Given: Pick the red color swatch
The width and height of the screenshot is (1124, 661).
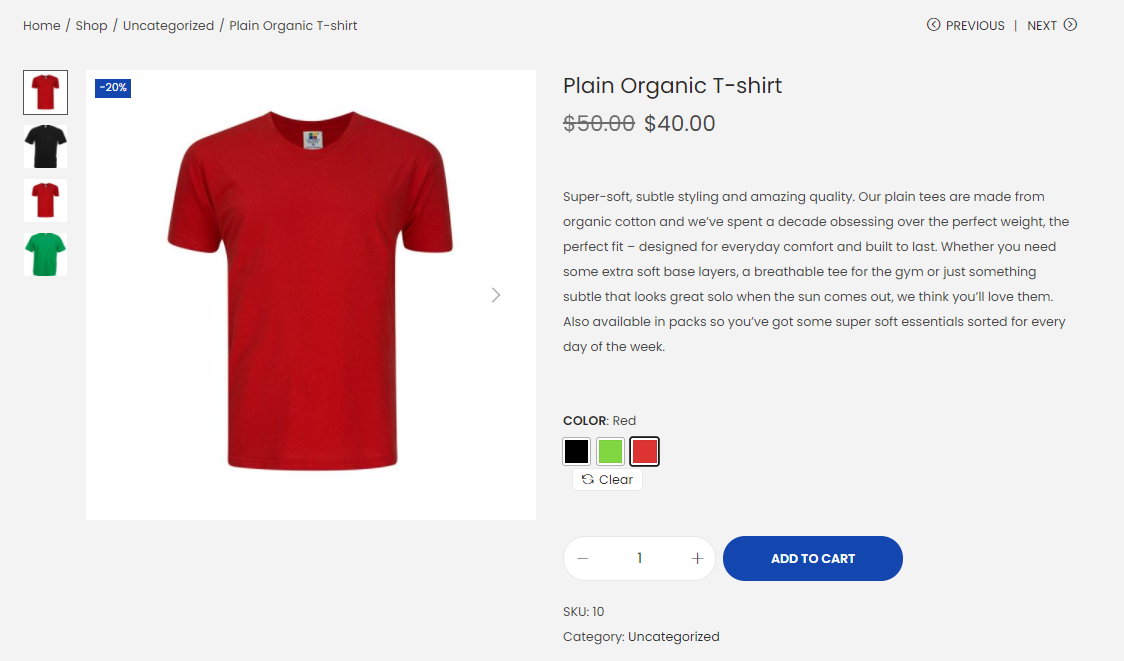Looking at the screenshot, I should click(644, 452).
